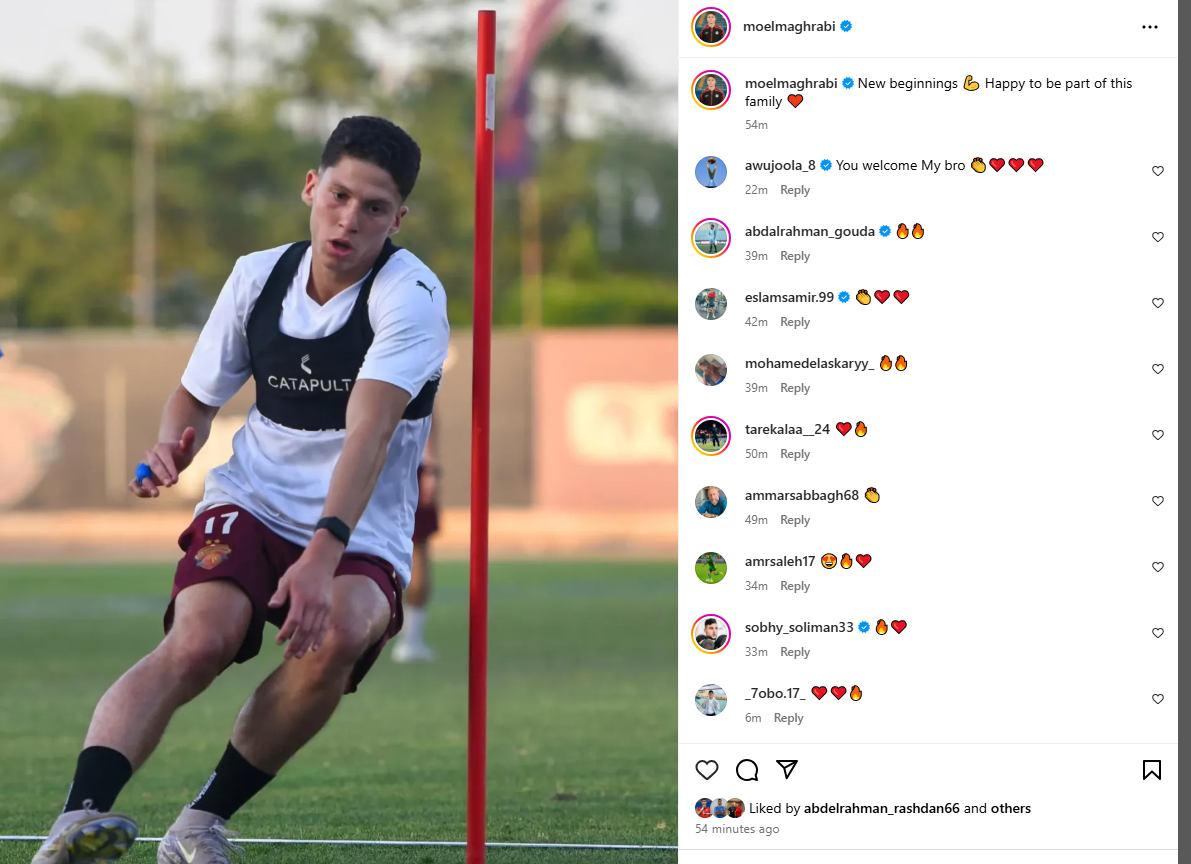
Task: Open the mohamedelaskaryy_ username link
Action: (x=809, y=363)
